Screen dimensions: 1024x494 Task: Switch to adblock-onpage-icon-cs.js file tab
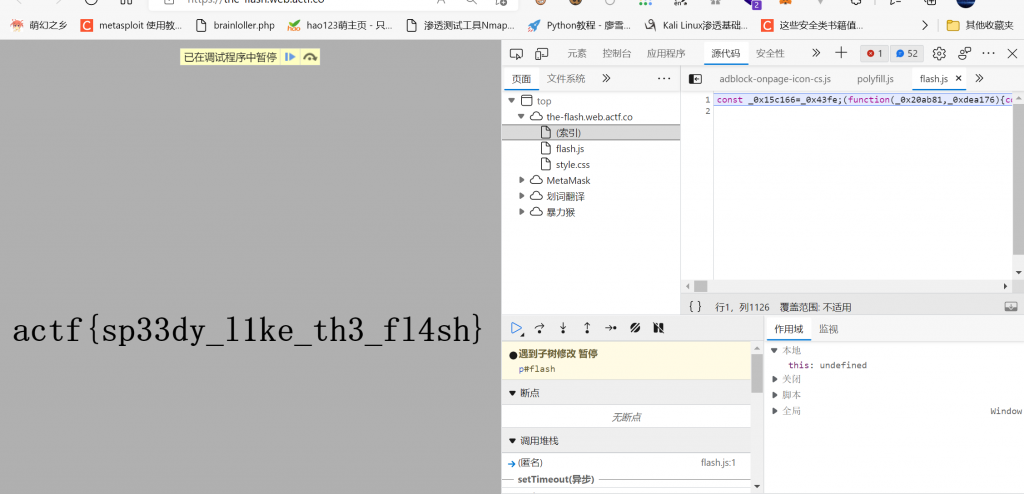coord(775,79)
